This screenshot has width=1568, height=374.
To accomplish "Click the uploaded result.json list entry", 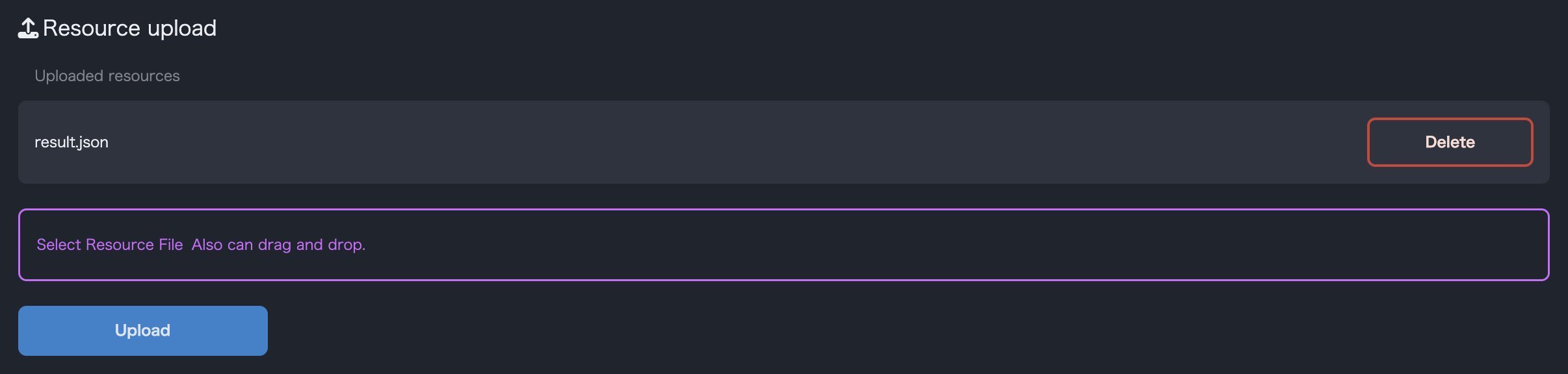I will coord(72,142).
